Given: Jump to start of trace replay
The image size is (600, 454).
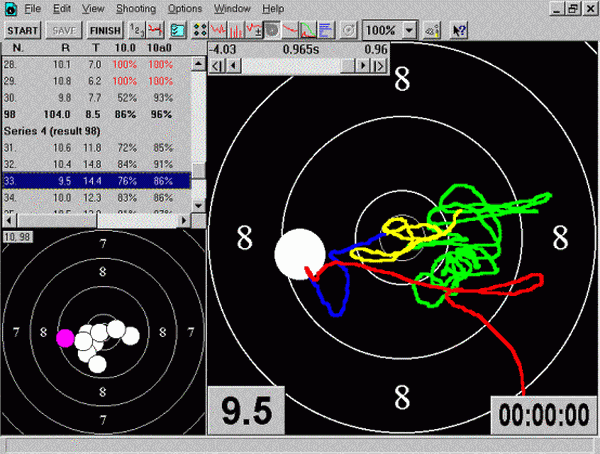Looking at the screenshot, I should [217, 66].
